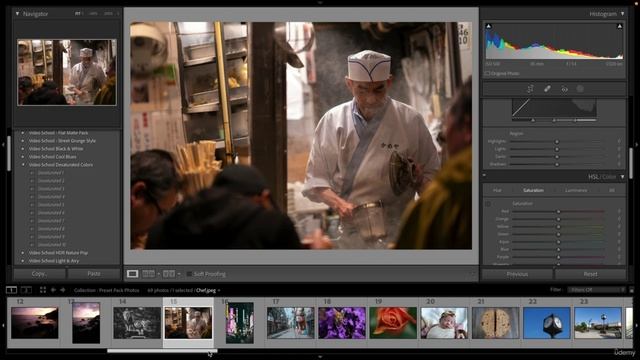Click filmstrip horizontal scrollbar
Image resolution: width=640 pixels, height=360 pixels.
point(162,351)
